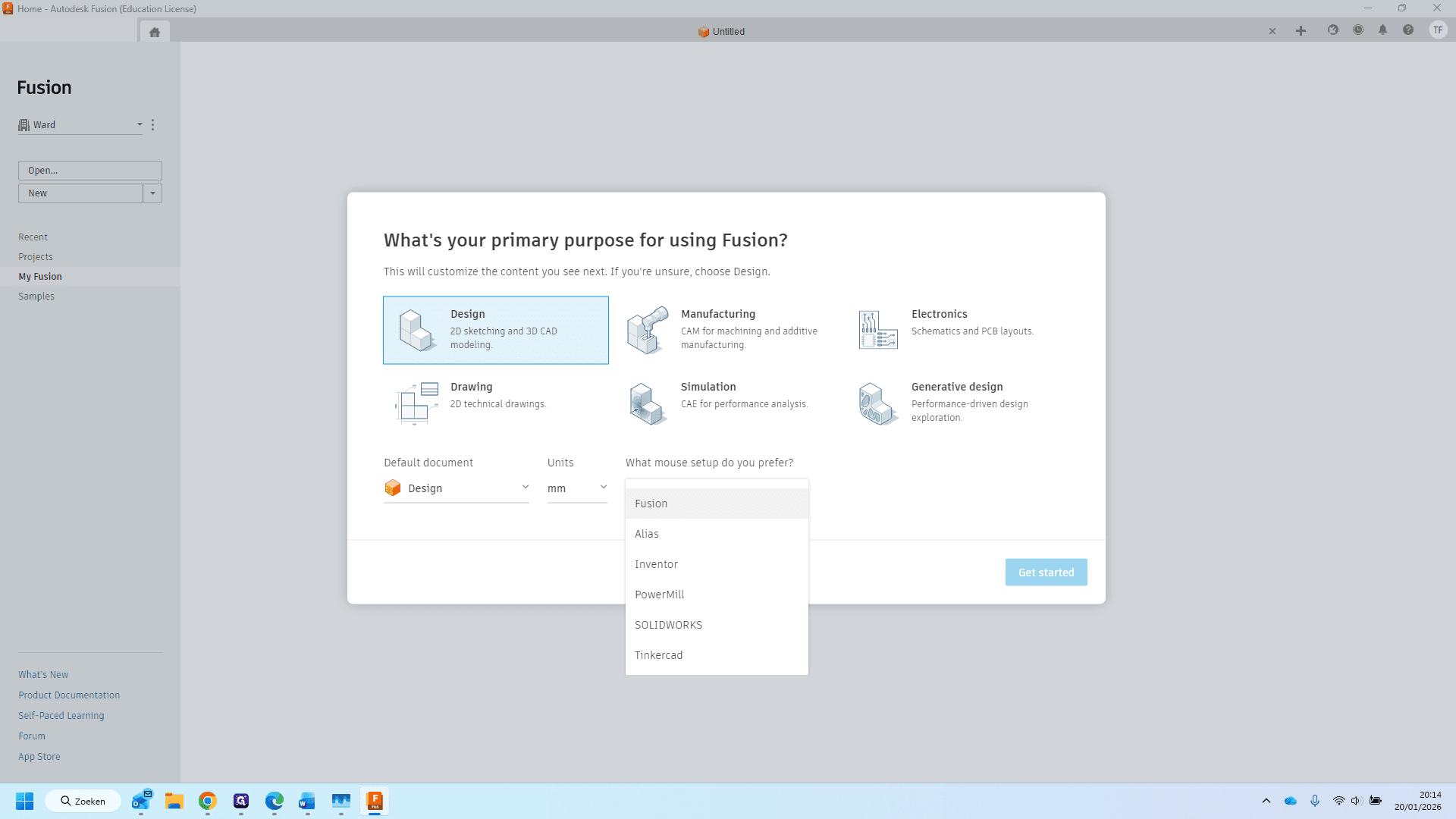This screenshot has width=1456, height=819.
Task: Click the Open... button
Action: point(90,171)
